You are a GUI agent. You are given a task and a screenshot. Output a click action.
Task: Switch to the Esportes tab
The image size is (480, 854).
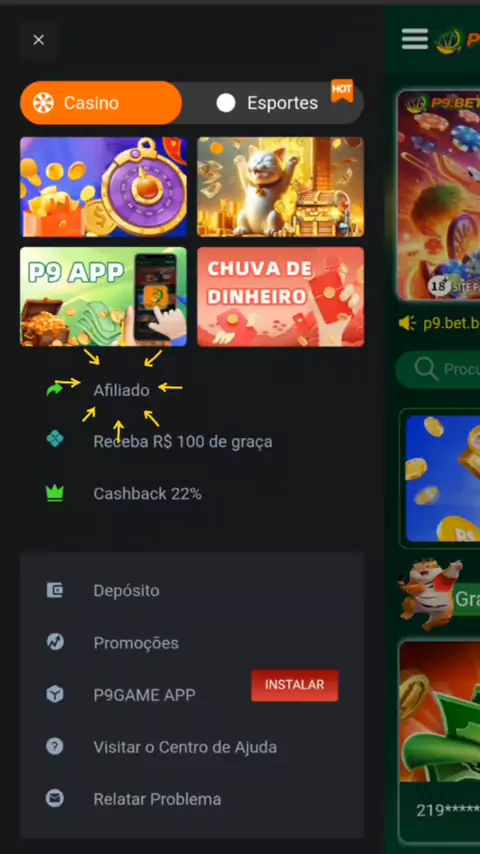pyautogui.click(x=274, y=103)
